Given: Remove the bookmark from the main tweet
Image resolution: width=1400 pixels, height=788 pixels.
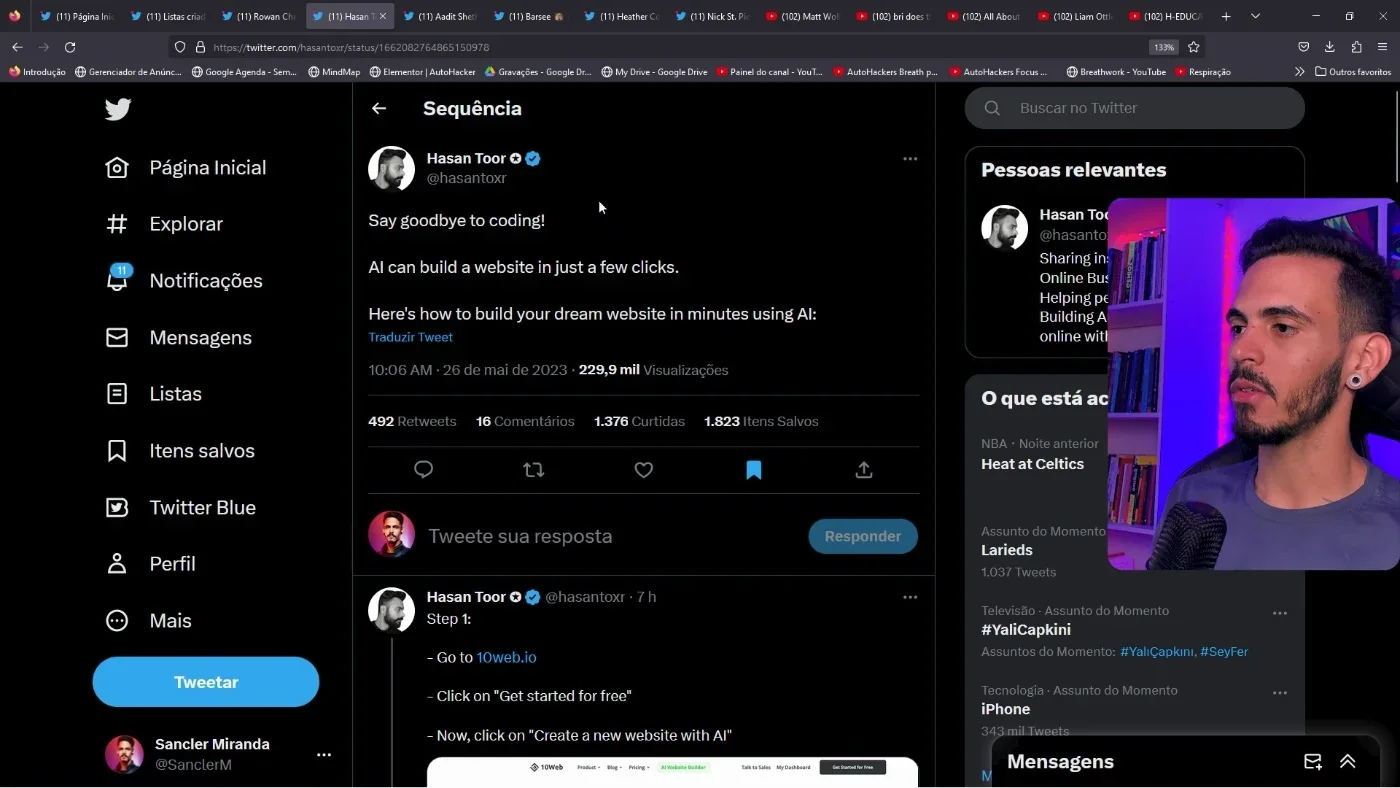Looking at the screenshot, I should coord(754,469).
